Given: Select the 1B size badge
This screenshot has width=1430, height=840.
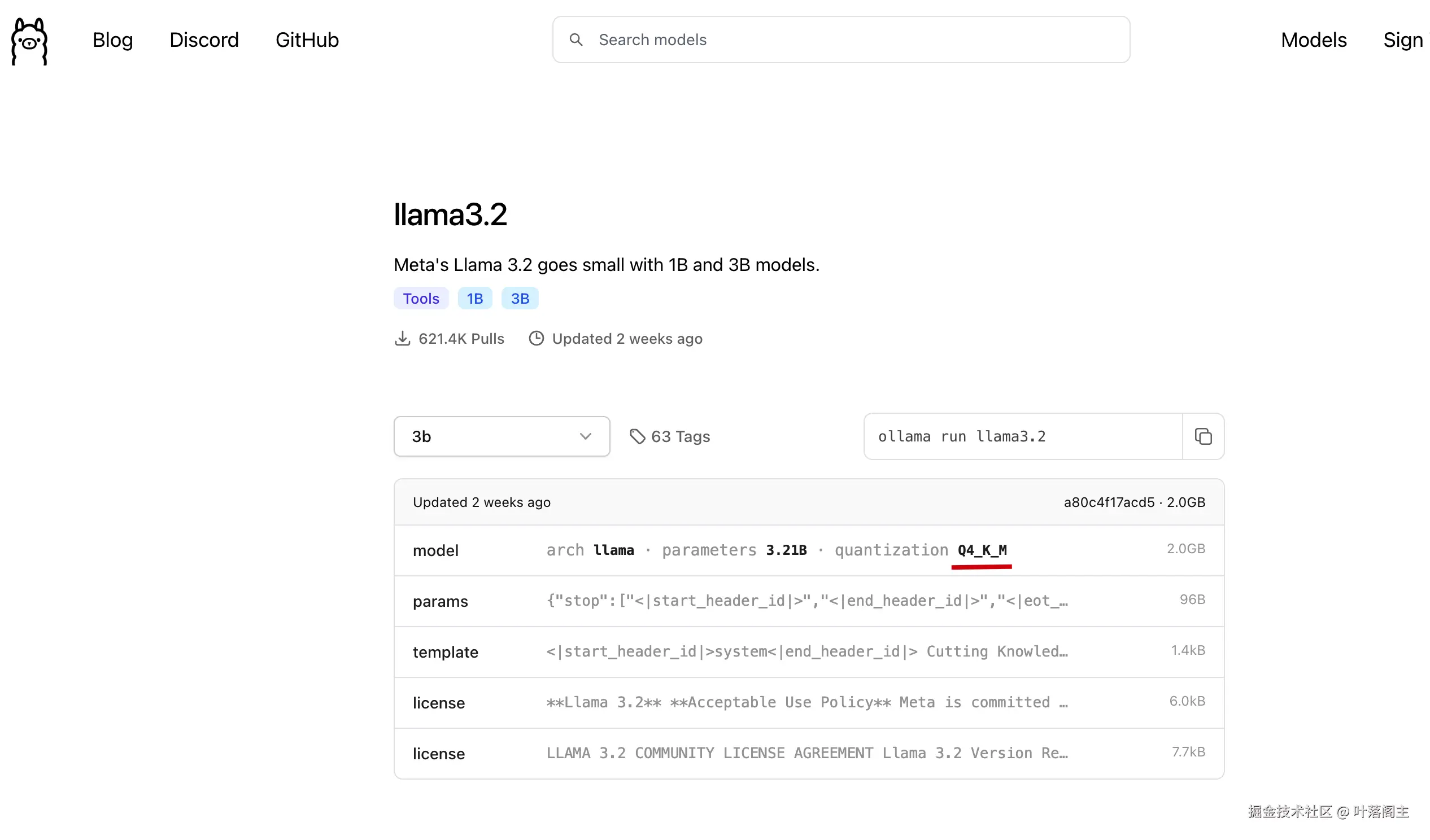Looking at the screenshot, I should coord(474,298).
